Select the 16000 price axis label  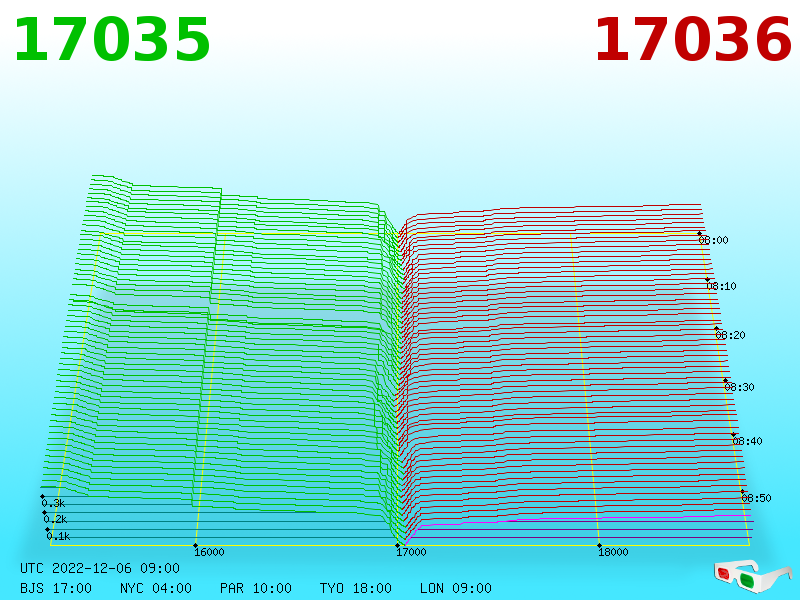pos(209,552)
